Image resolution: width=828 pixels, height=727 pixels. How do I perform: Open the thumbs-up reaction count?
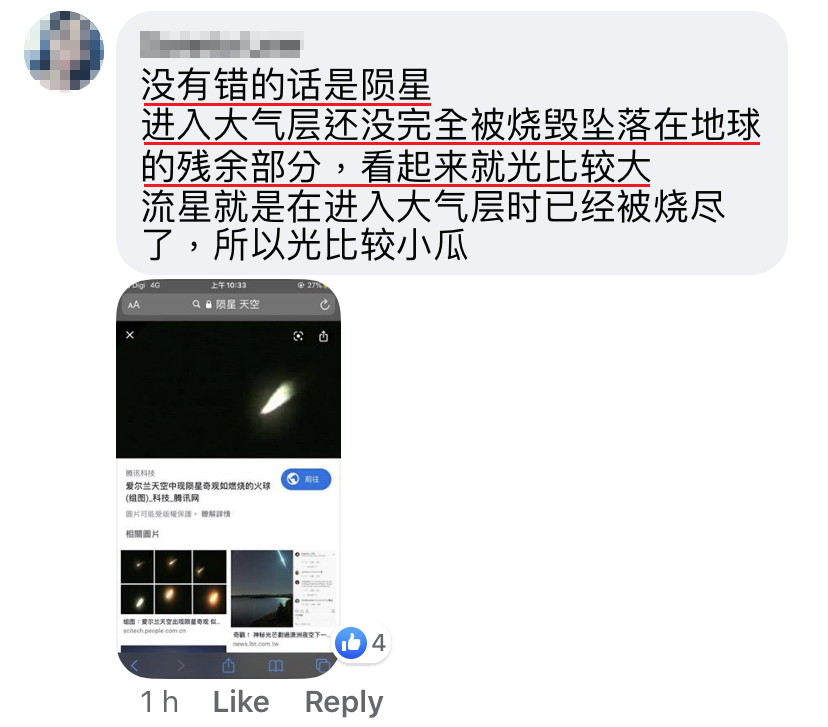[x=363, y=643]
